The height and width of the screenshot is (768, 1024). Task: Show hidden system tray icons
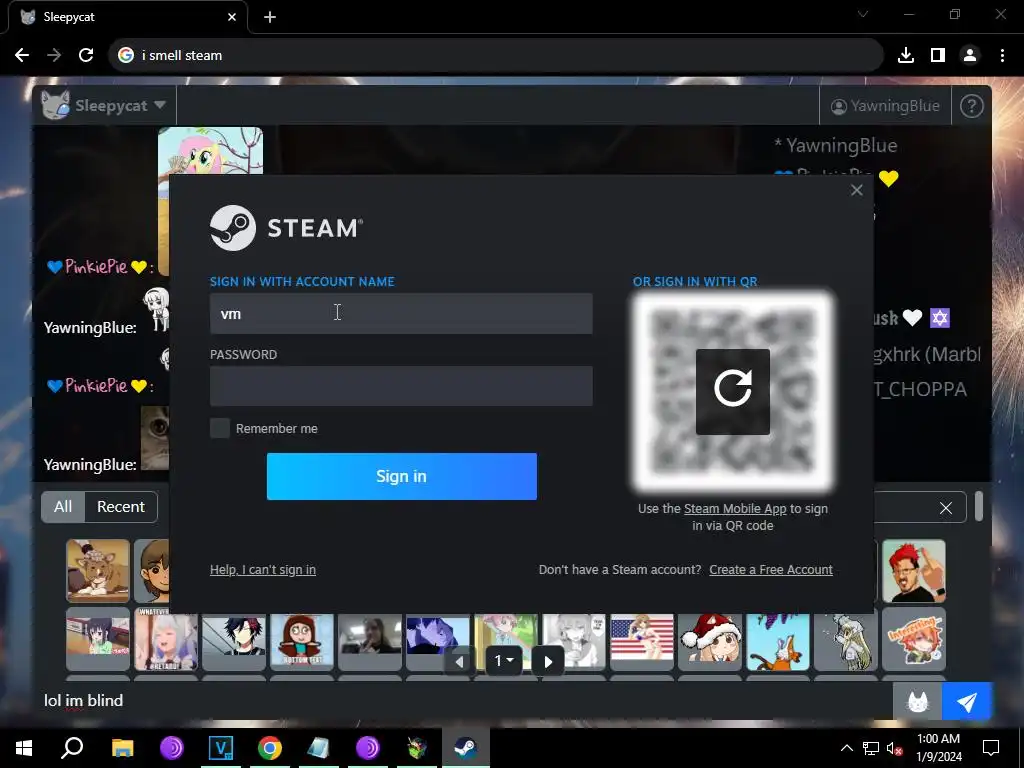pos(846,748)
